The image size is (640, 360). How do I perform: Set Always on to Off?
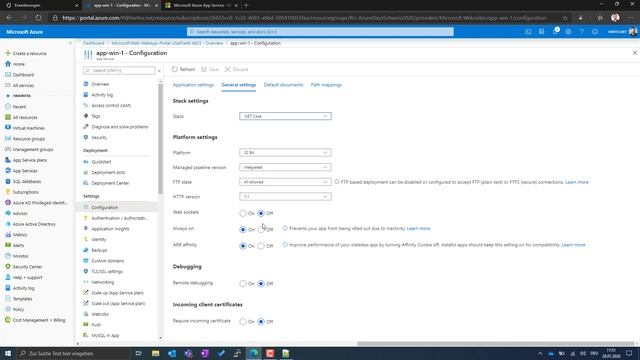261,229
